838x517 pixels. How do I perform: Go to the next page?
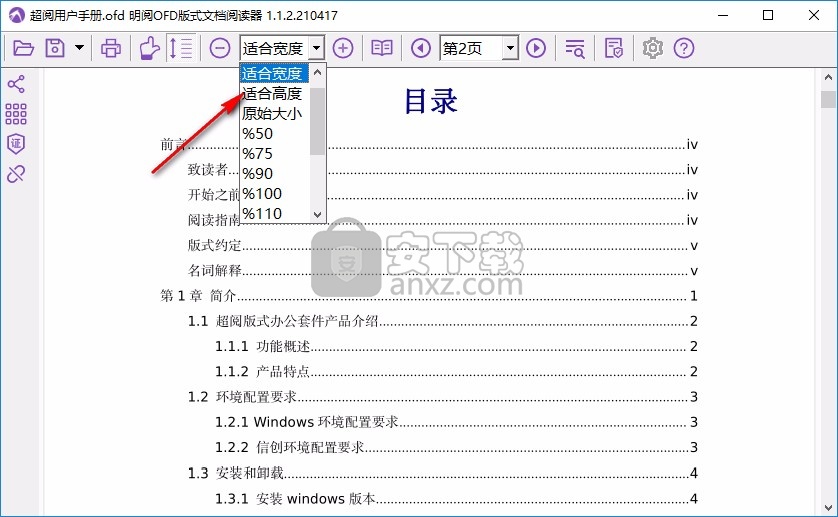(x=536, y=49)
